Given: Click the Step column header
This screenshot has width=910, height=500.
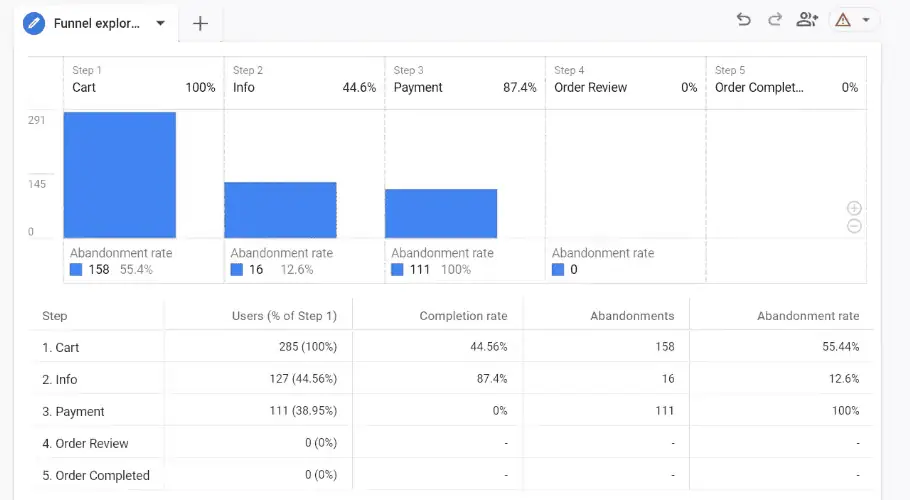Looking at the screenshot, I should click(x=55, y=316).
